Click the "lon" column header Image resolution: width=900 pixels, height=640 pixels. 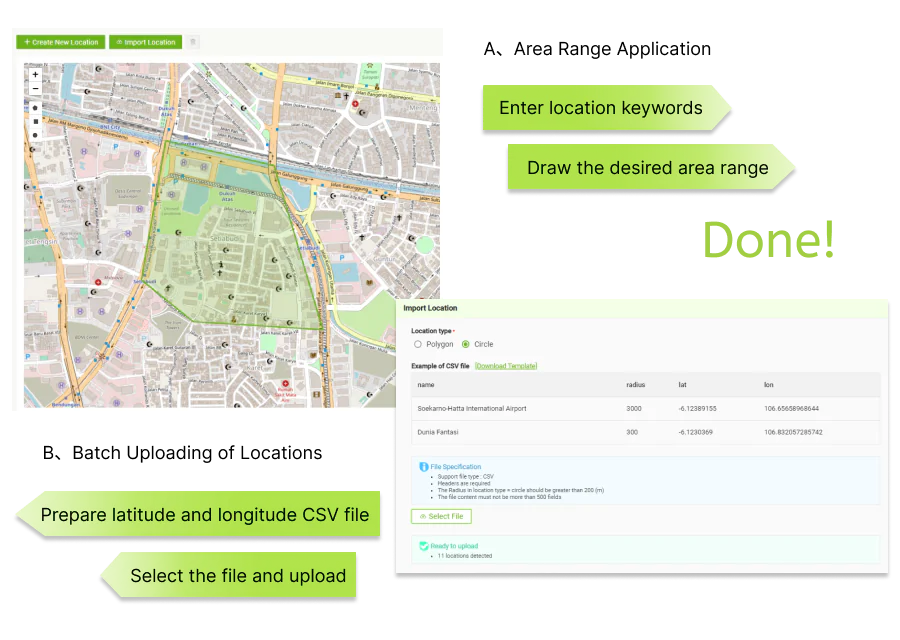tap(769, 385)
